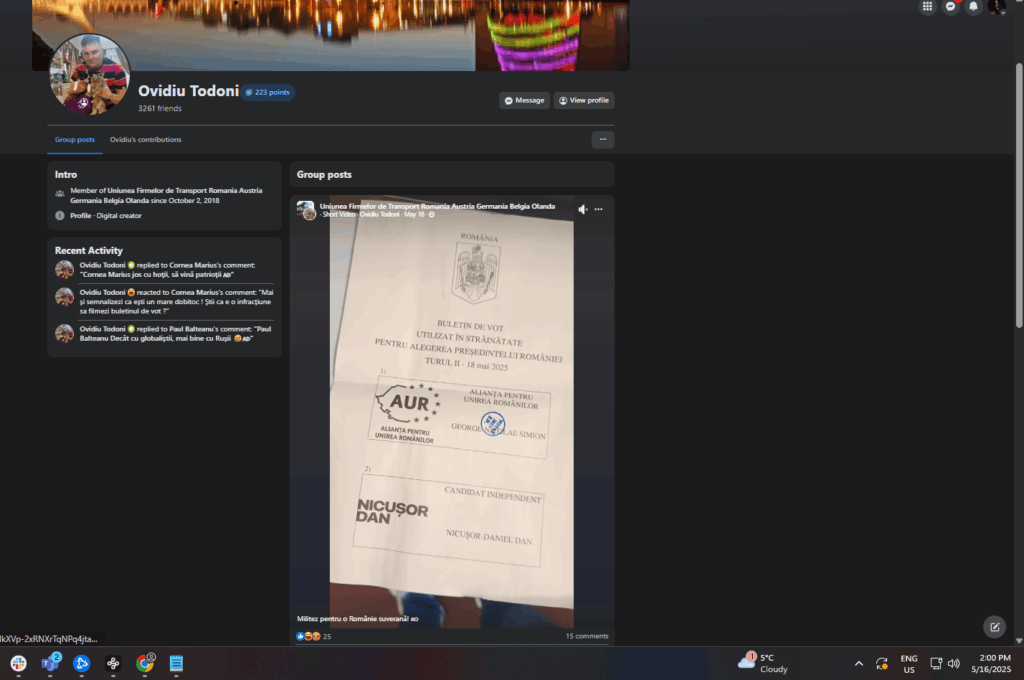The height and width of the screenshot is (680, 1024).
Task: Open Messenger from the top bar
Action: tap(950, 7)
